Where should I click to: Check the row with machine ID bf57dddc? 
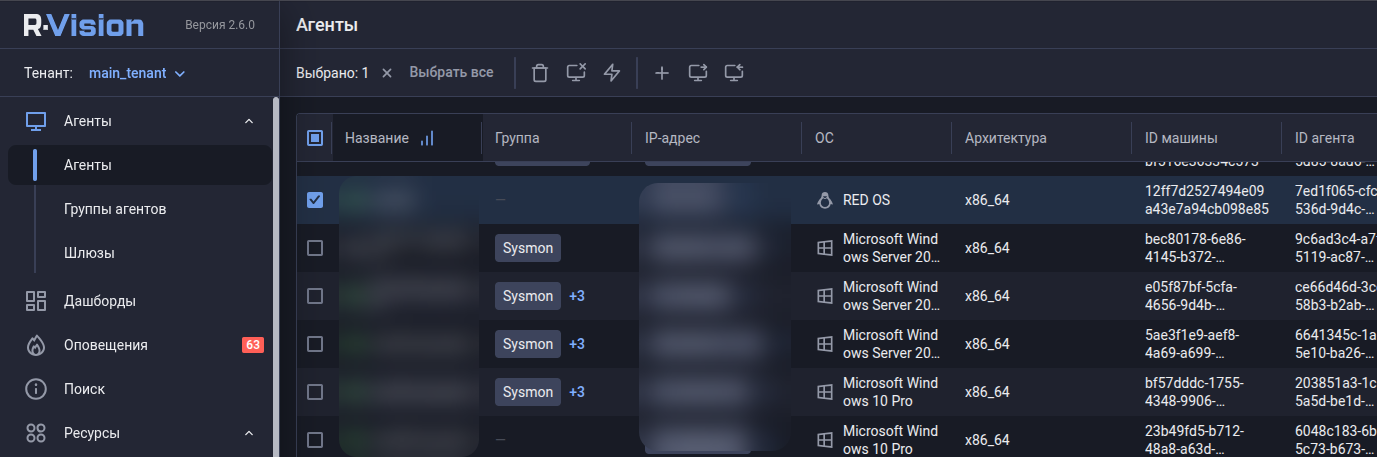point(315,392)
